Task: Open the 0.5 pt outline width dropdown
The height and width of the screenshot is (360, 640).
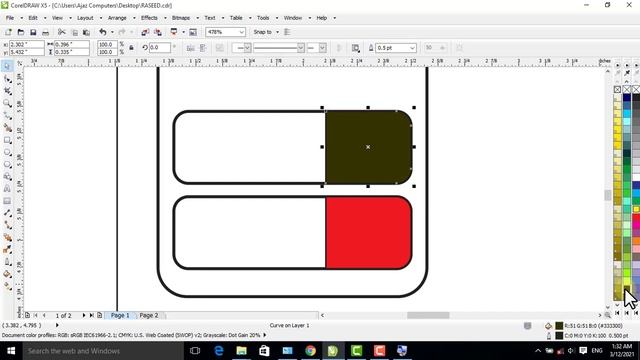Action: tap(412, 48)
